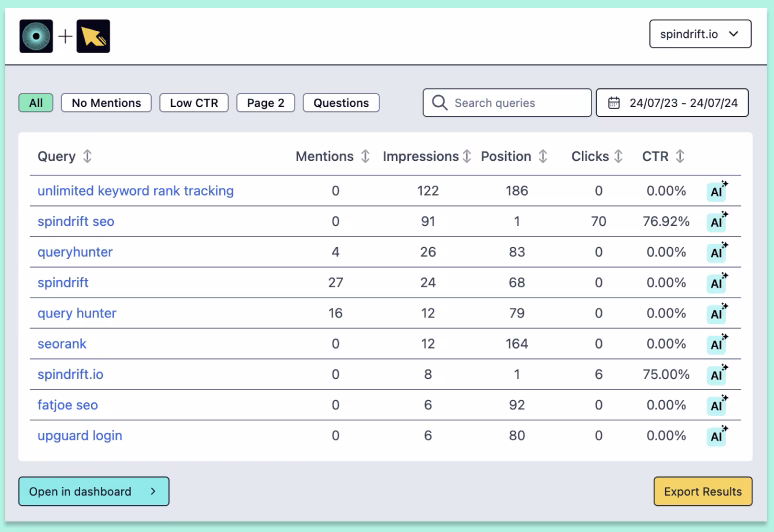
Task: Open AI insights for queryhunter row
Action: click(x=716, y=252)
